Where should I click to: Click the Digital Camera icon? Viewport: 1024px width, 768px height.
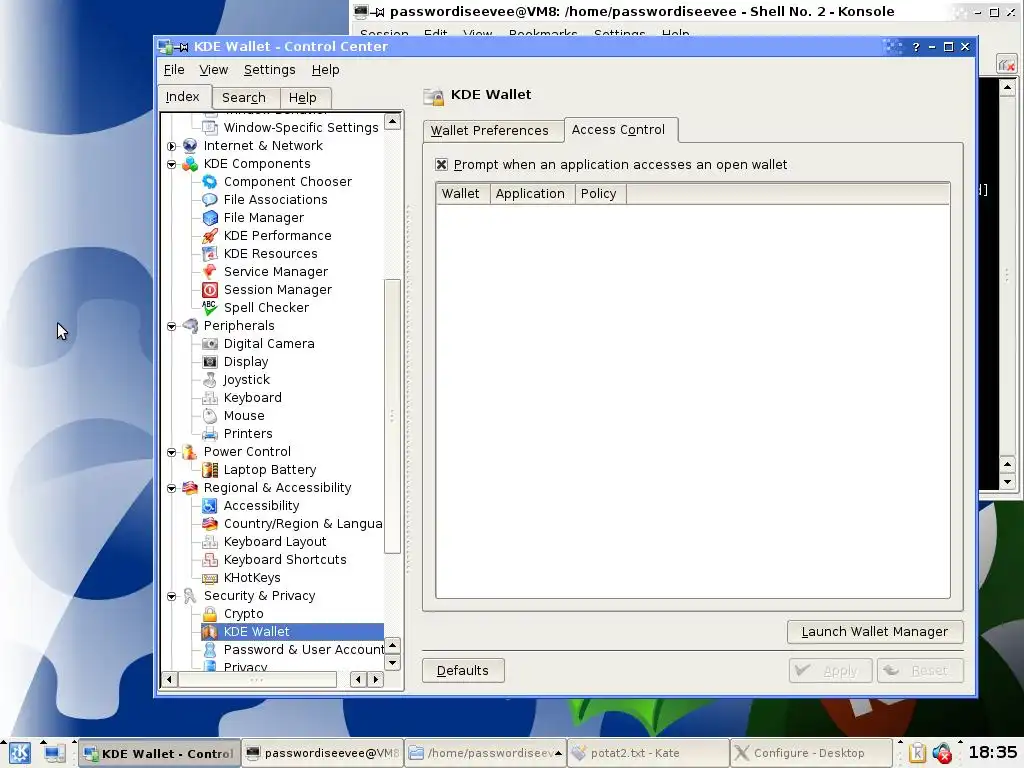pos(210,344)
